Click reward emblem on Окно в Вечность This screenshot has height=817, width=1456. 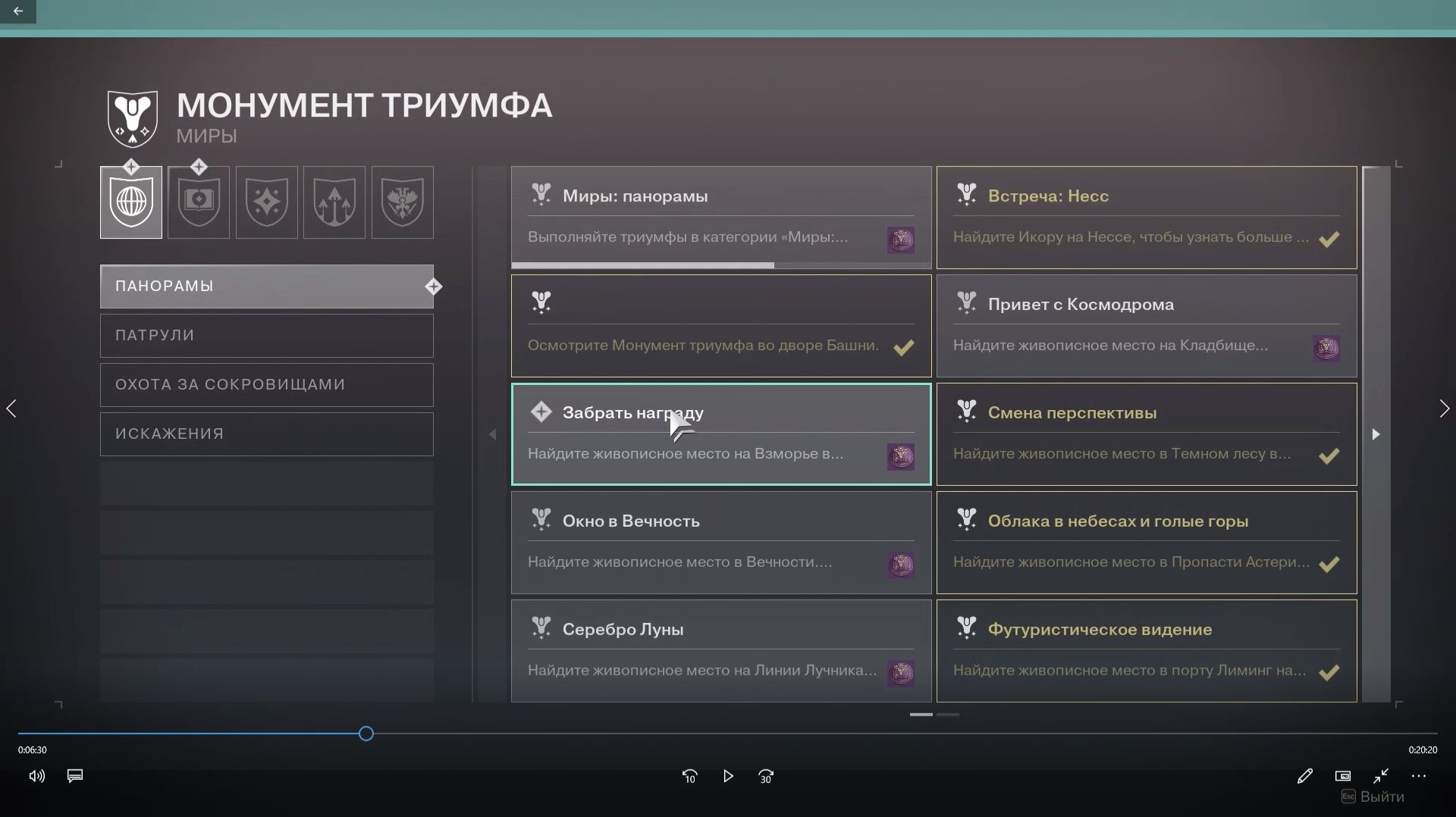coord(901,565)
